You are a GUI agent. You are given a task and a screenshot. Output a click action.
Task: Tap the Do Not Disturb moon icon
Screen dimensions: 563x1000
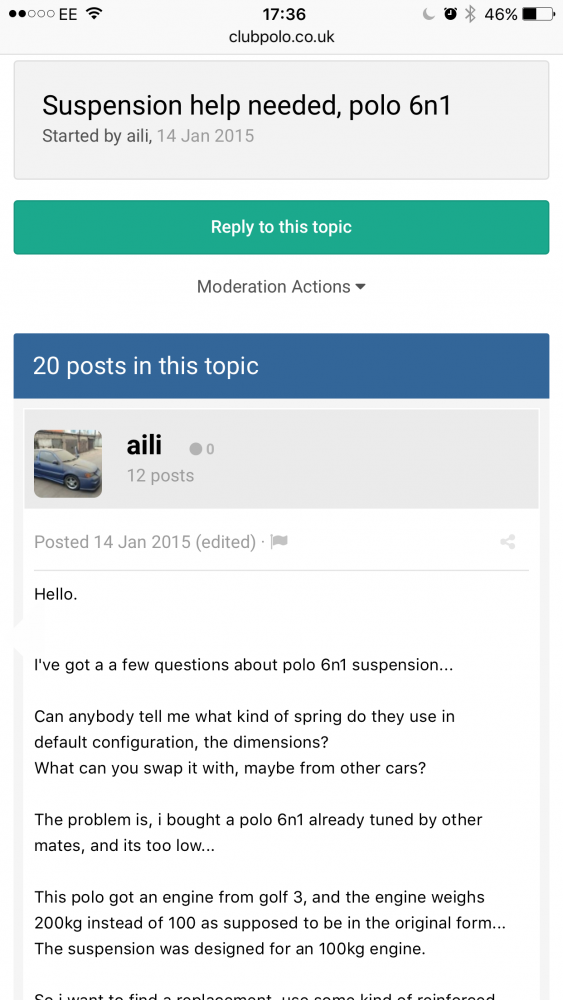point(428,14)
